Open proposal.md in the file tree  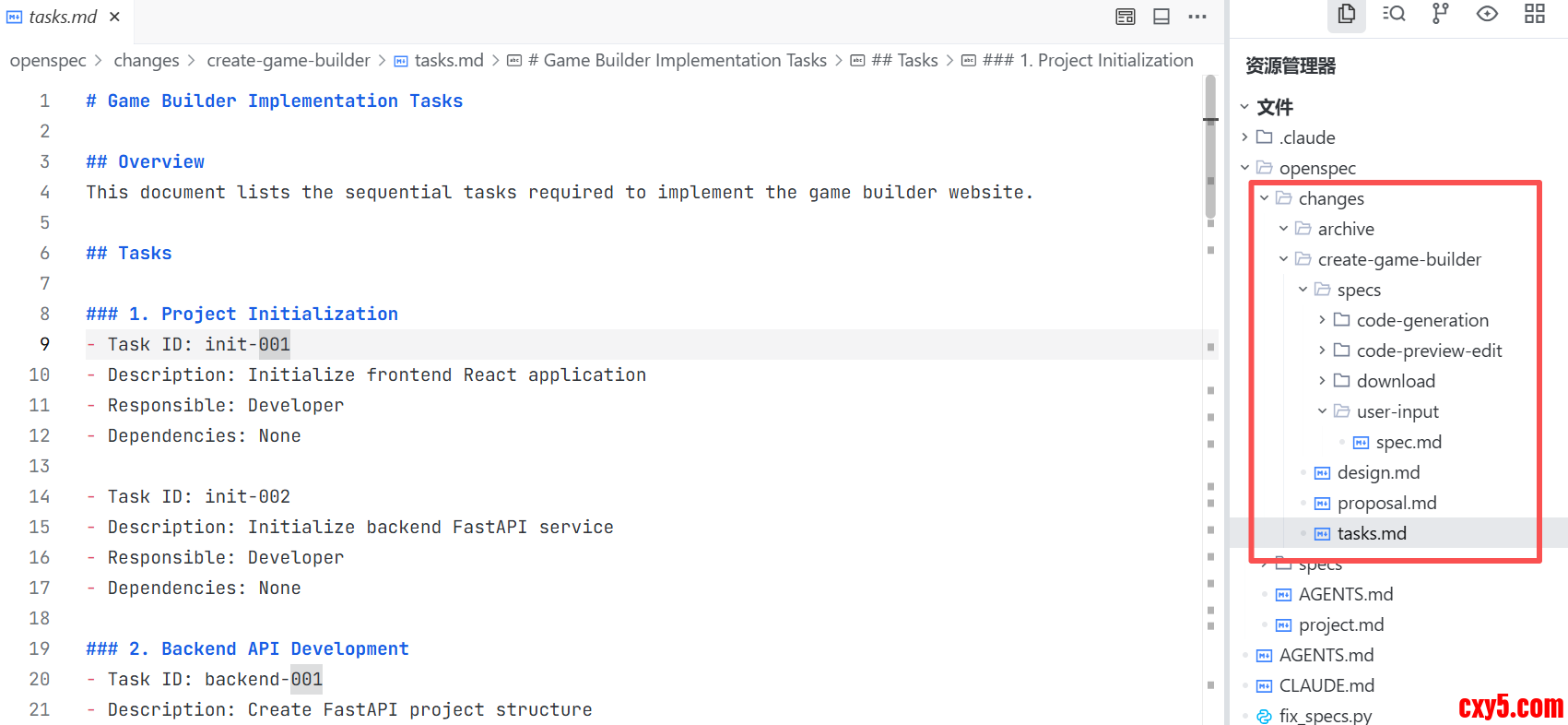pos(1386,503)
